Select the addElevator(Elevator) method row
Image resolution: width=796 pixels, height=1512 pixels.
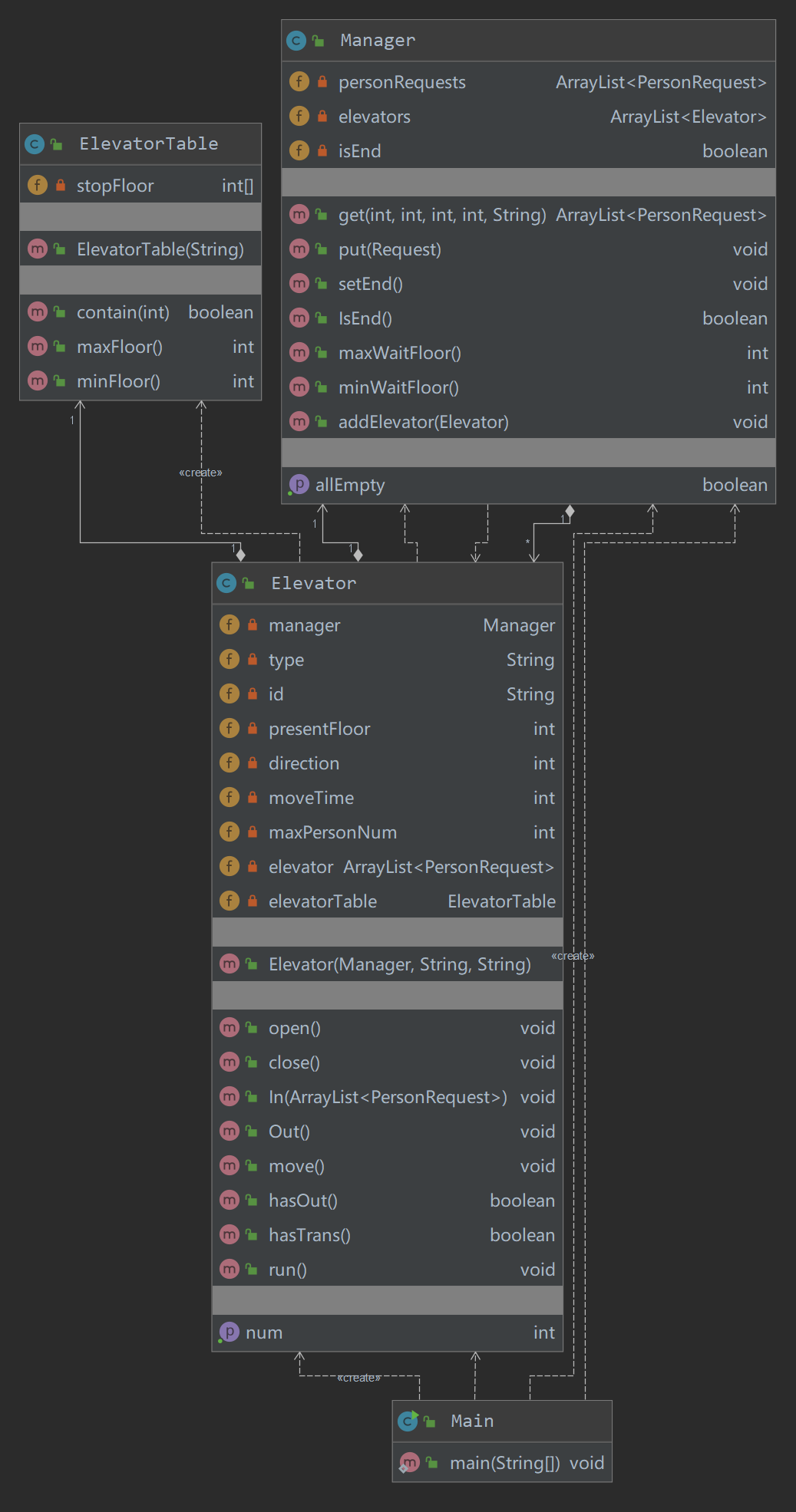pos(423,422)
